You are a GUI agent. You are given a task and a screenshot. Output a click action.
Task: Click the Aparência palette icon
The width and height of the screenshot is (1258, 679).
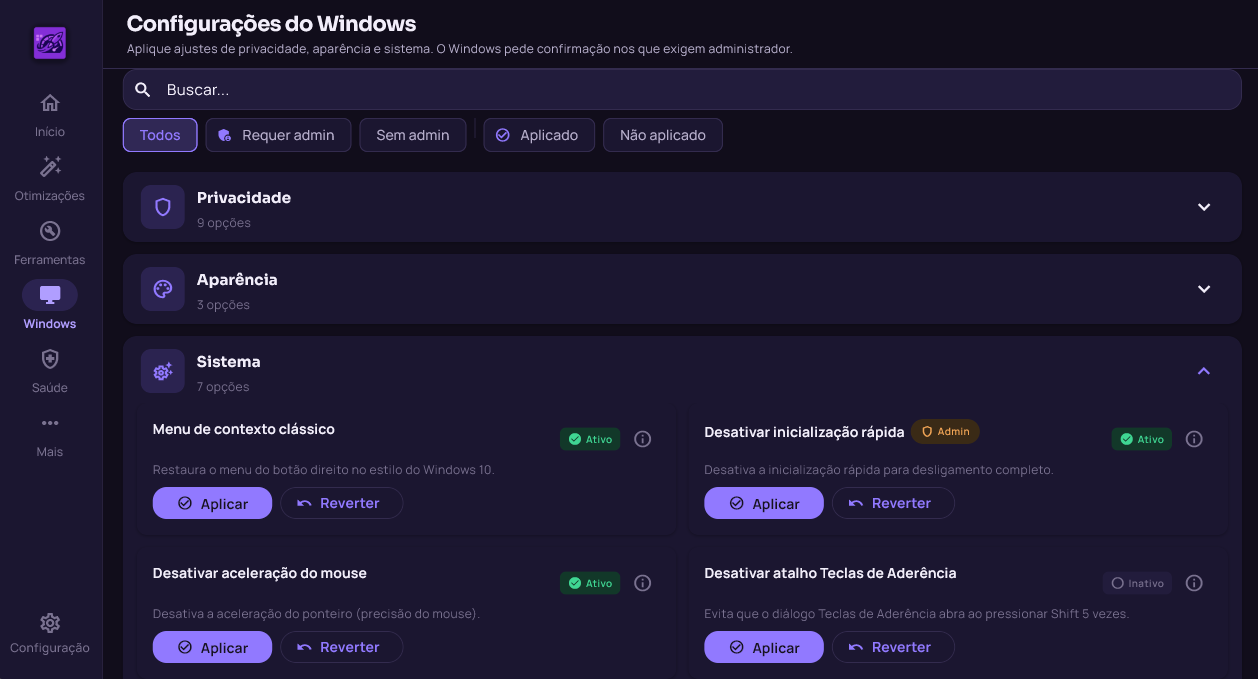(x=163, y=289)
